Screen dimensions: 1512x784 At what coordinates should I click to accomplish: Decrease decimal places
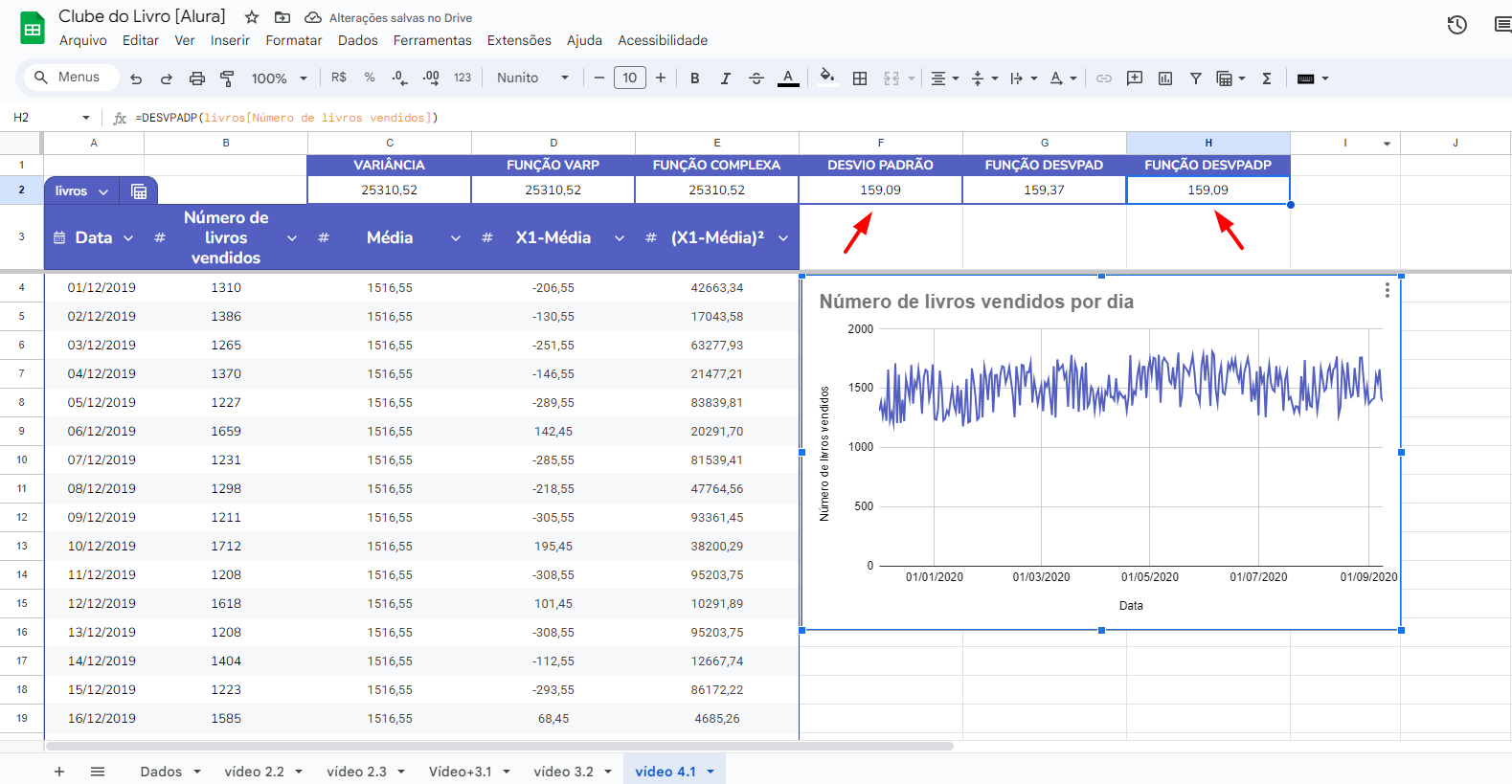coord(399,78)
